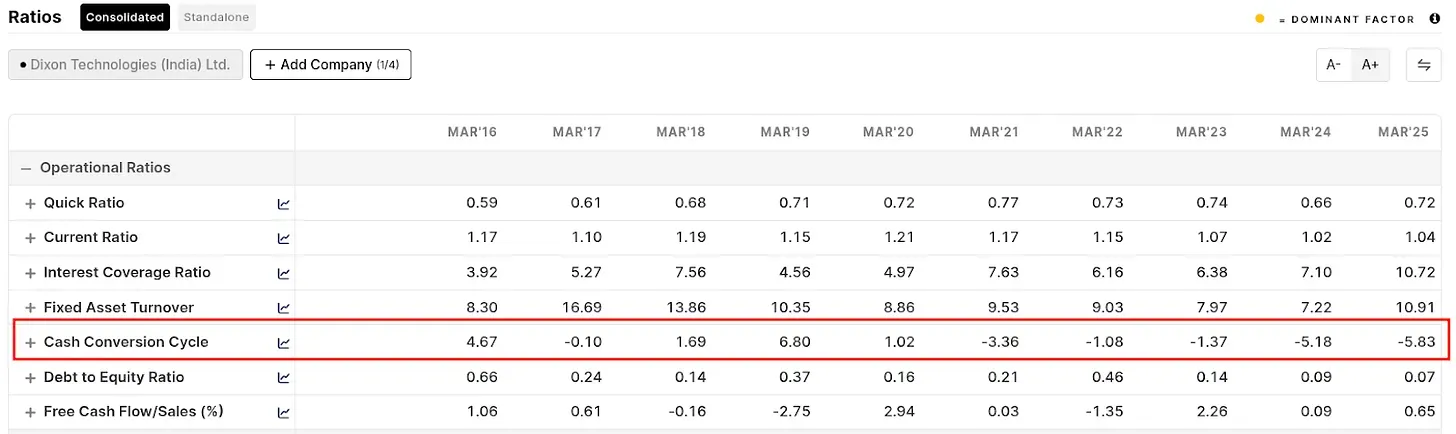The image size is (1456, 434).
Task: Switch to Standalone view
Action: point(216,17)
